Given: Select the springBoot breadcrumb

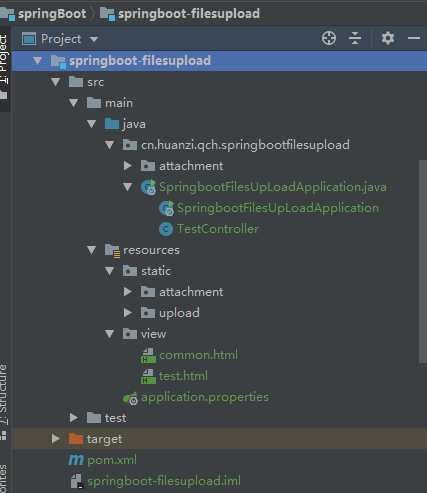Looking at the screenshot, I should click(52, 14).
